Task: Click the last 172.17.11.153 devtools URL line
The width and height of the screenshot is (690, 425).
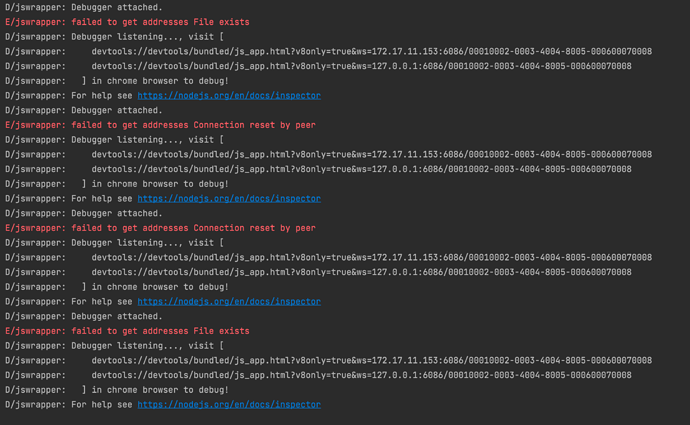Action: pyautogui.click(x=371, y=360)
